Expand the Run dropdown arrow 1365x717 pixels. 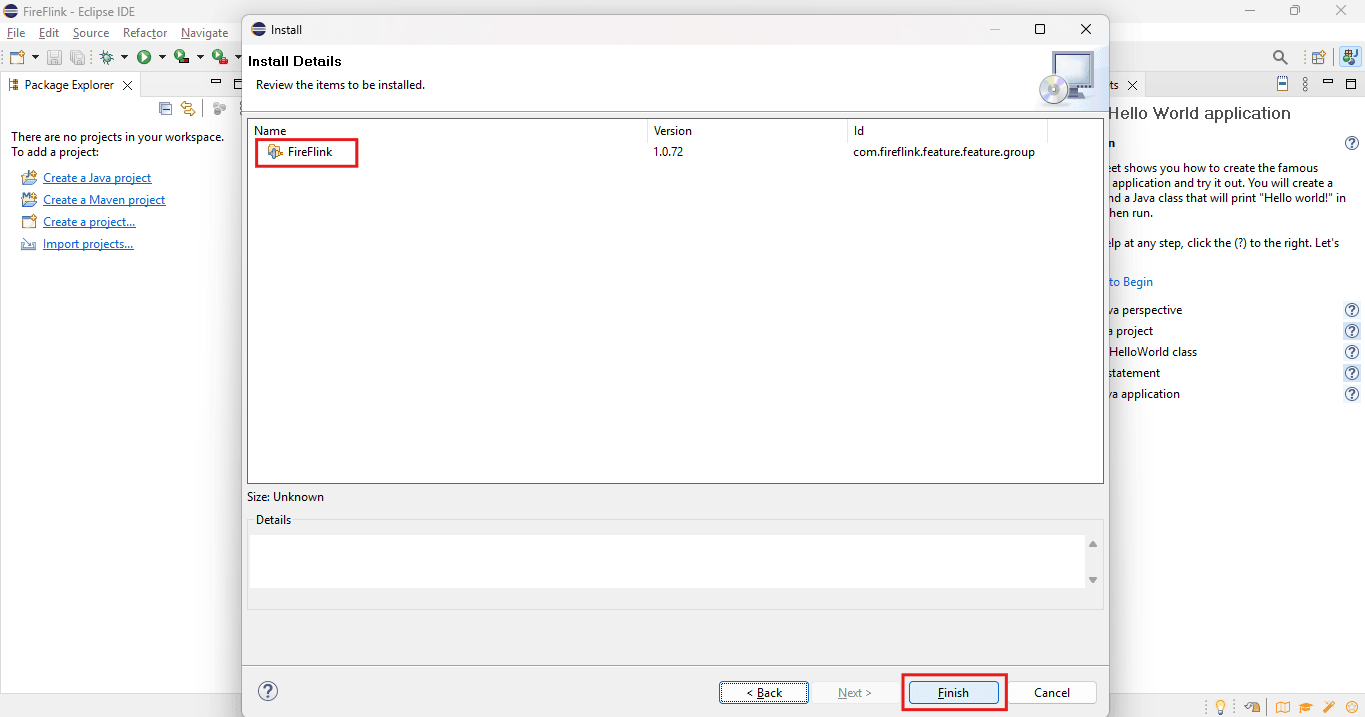point(161,58)
